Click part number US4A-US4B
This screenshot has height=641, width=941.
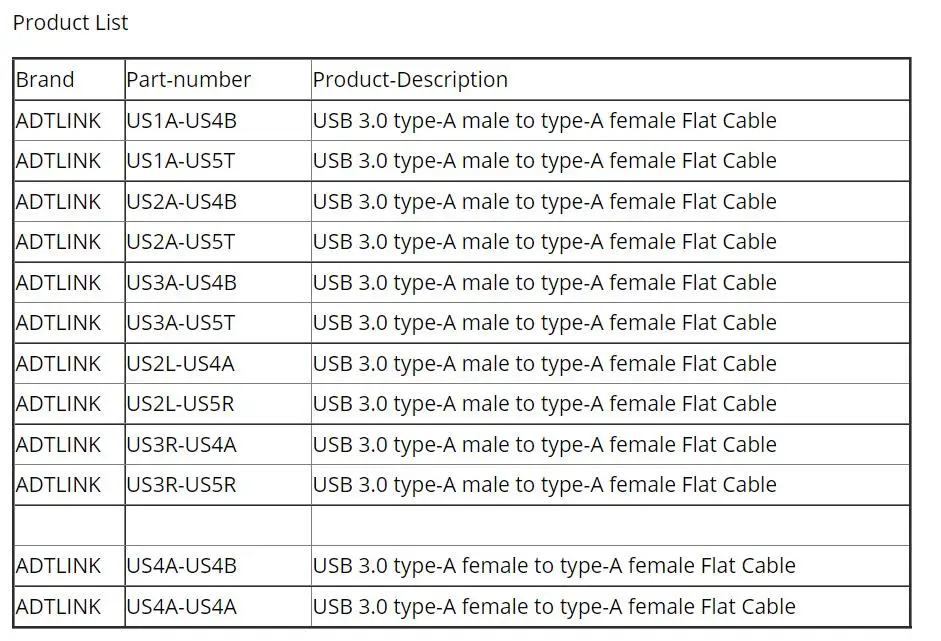[x=181, y=566]
